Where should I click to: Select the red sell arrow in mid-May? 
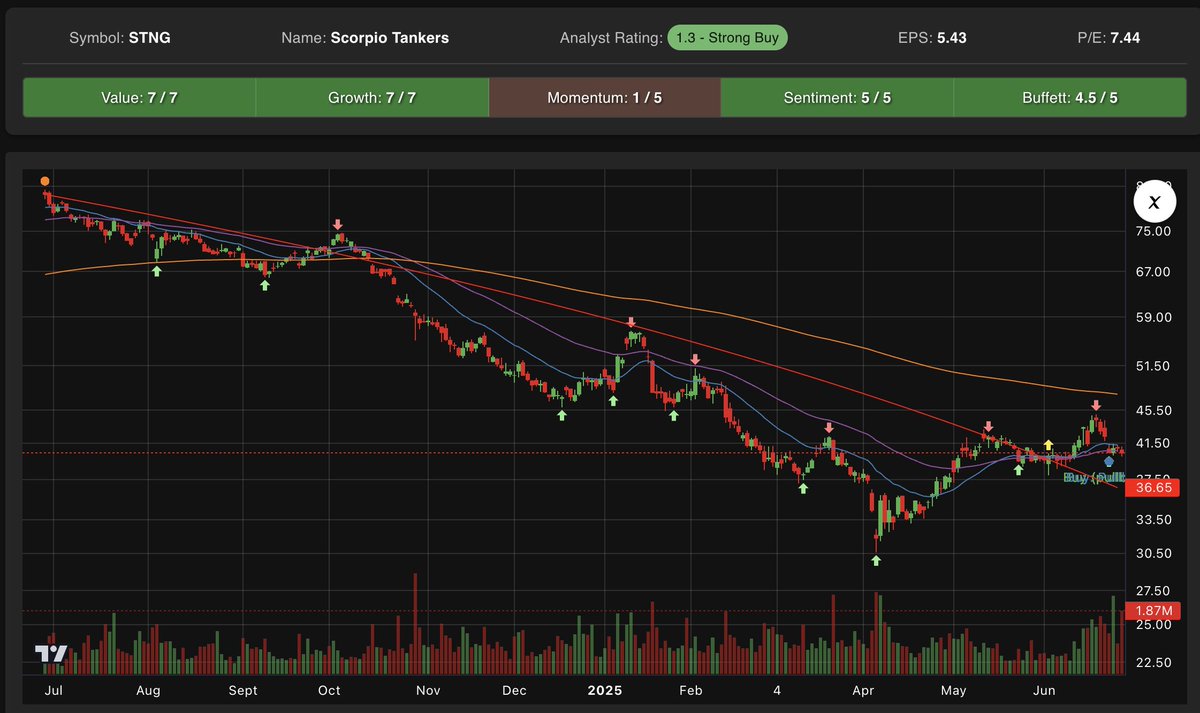[989, 426]
